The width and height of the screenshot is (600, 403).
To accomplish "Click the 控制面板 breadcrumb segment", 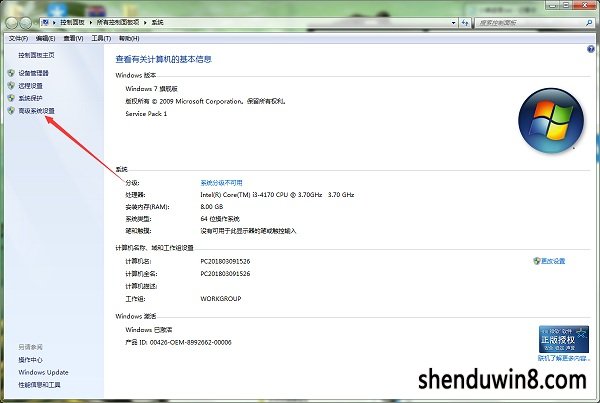I will point(72,23).
